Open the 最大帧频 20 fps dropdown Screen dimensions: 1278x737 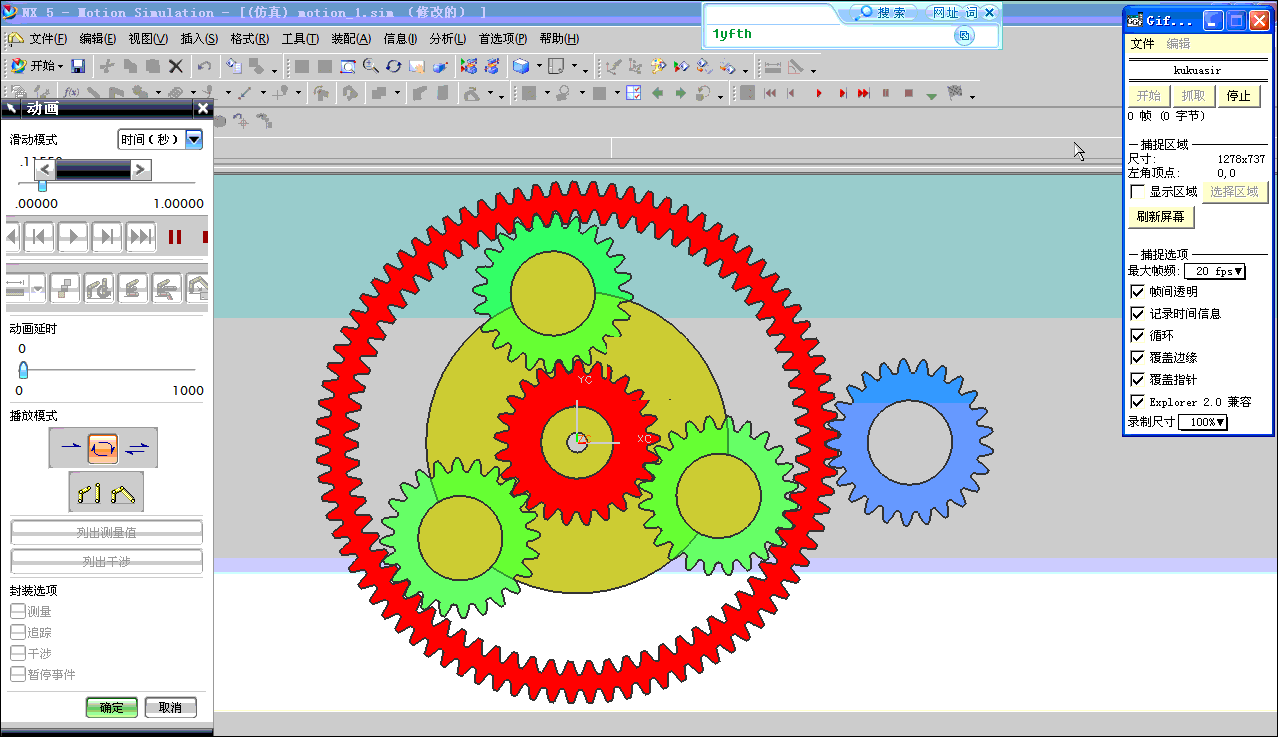coord(1215,271)
